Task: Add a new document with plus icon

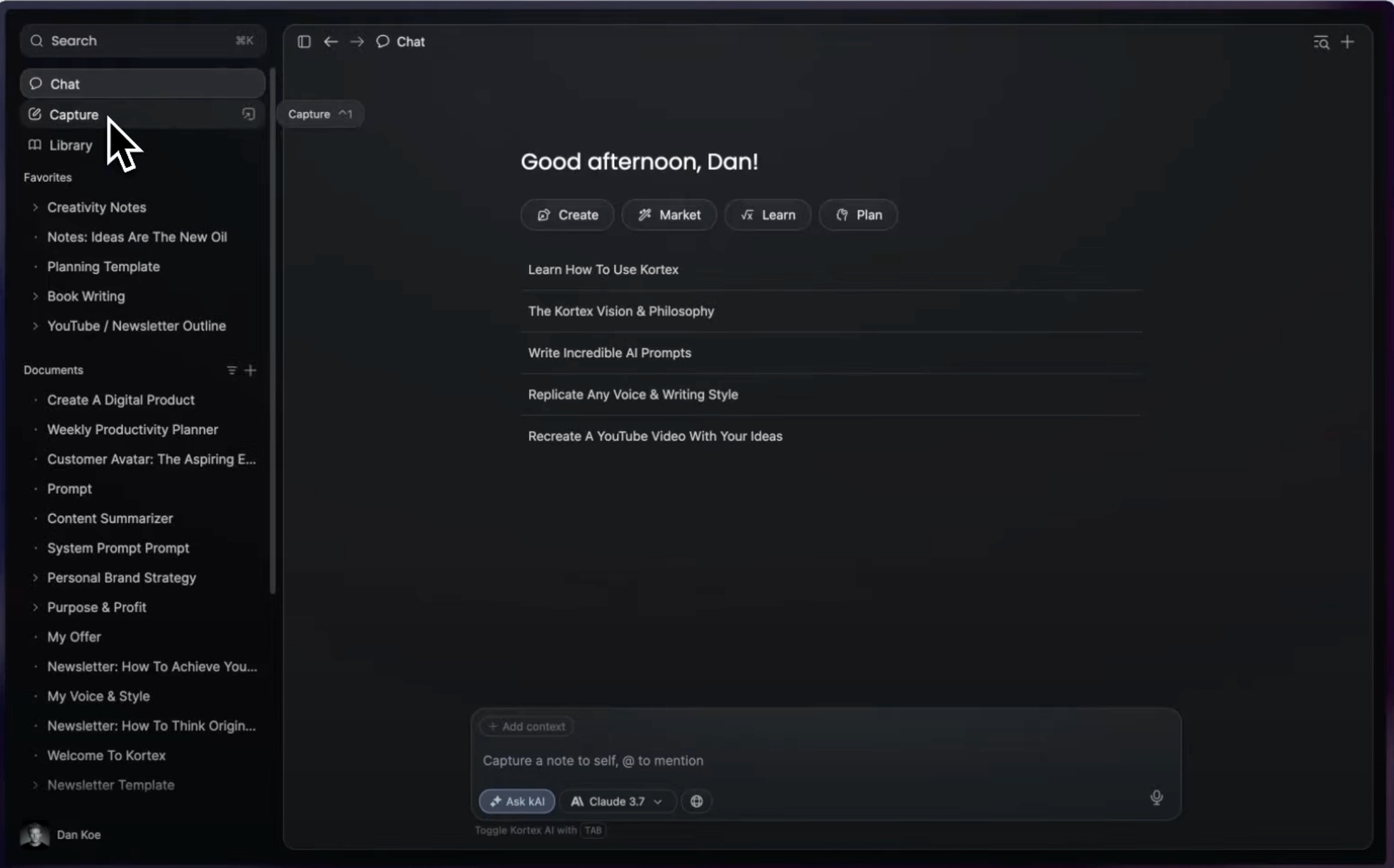Action: tap(250, 371)
